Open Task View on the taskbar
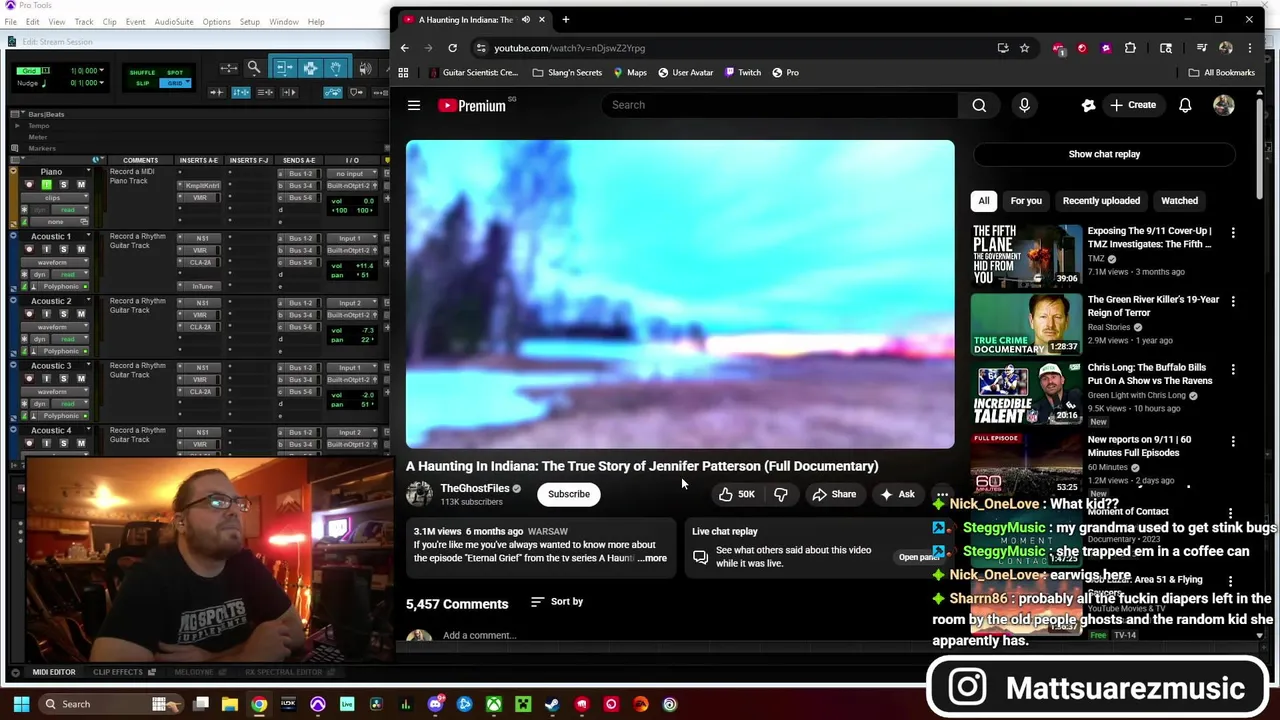The image size is (1280, 720). tap(201, 704)
